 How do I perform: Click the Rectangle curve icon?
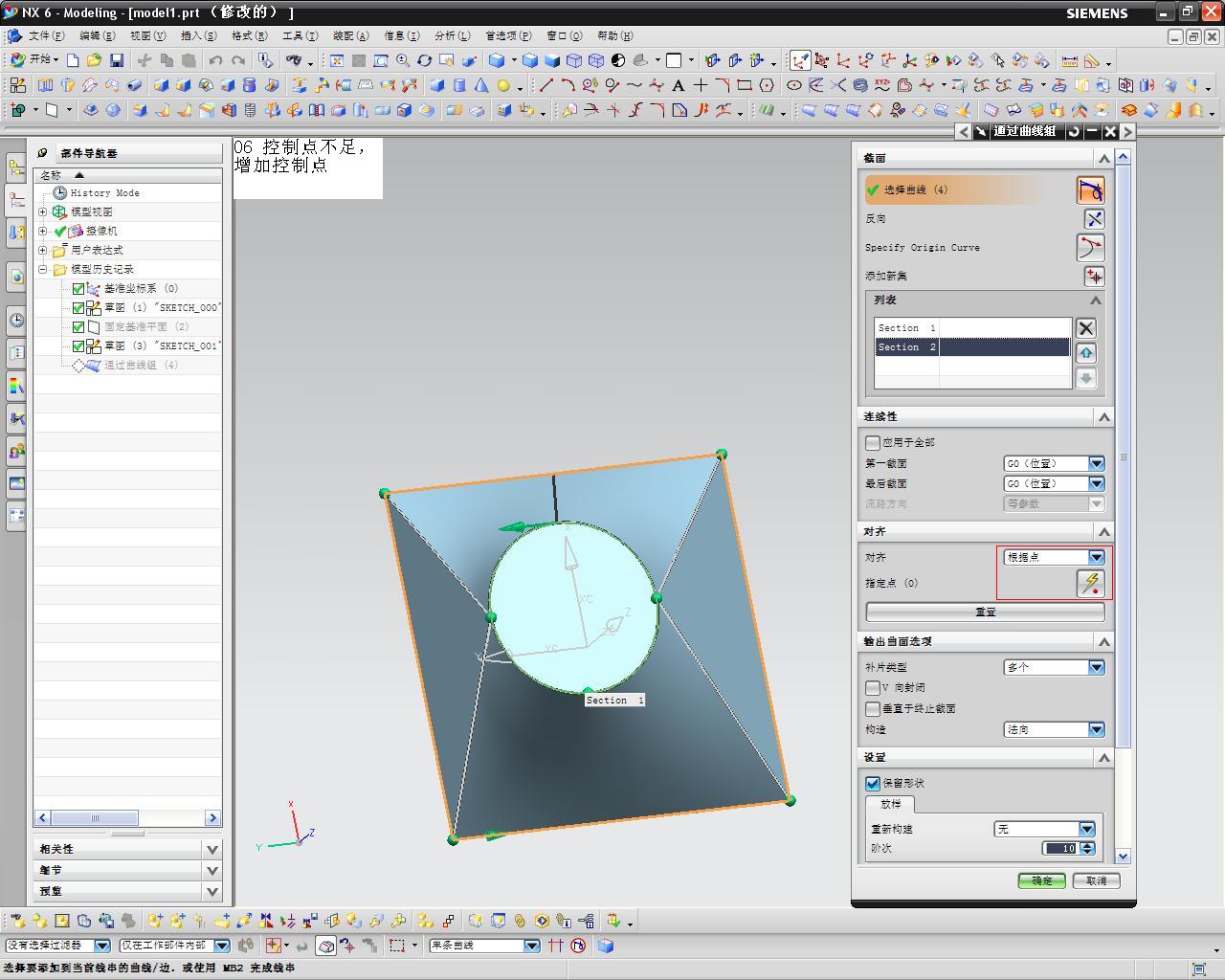[745, 85]
